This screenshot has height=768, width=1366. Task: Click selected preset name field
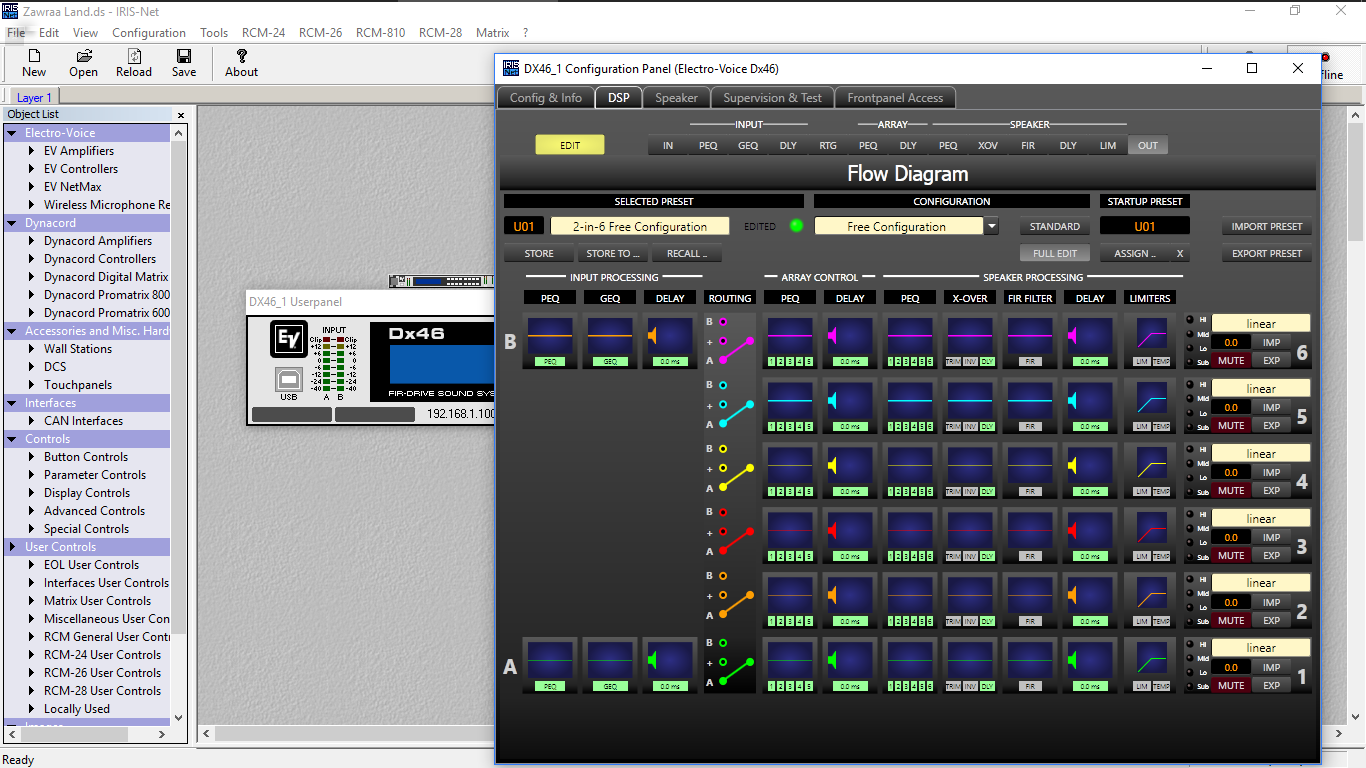pyautogui.click(x=640, y=226)
